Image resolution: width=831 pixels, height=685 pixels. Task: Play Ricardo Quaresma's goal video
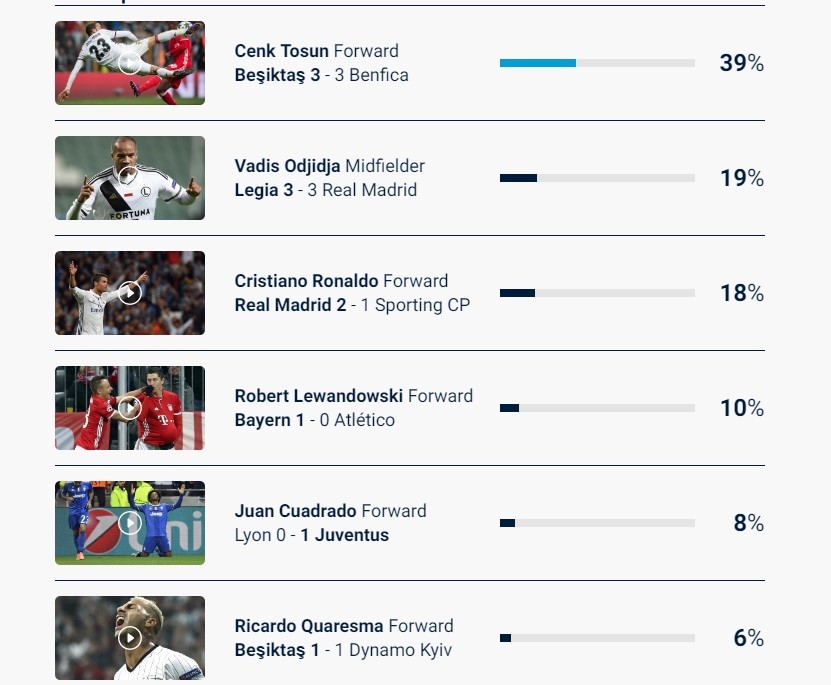pos(130,637)
